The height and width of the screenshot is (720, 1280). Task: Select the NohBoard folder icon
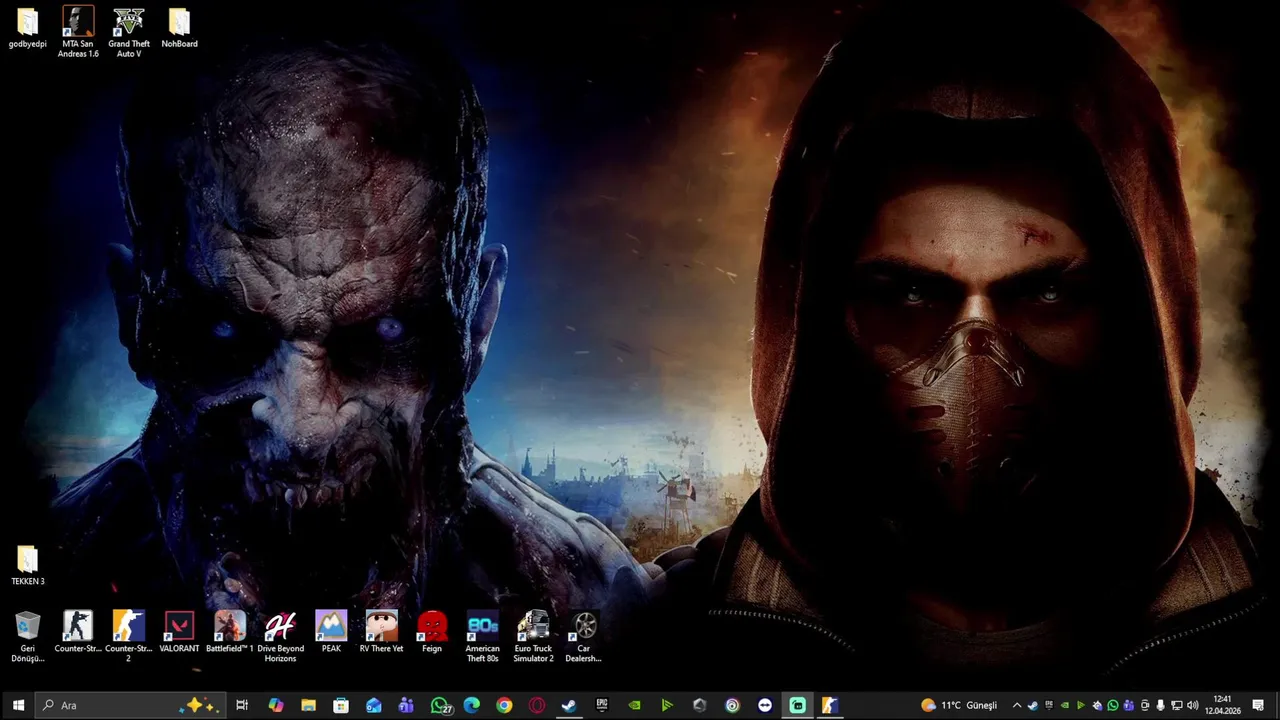coord(179,29)
